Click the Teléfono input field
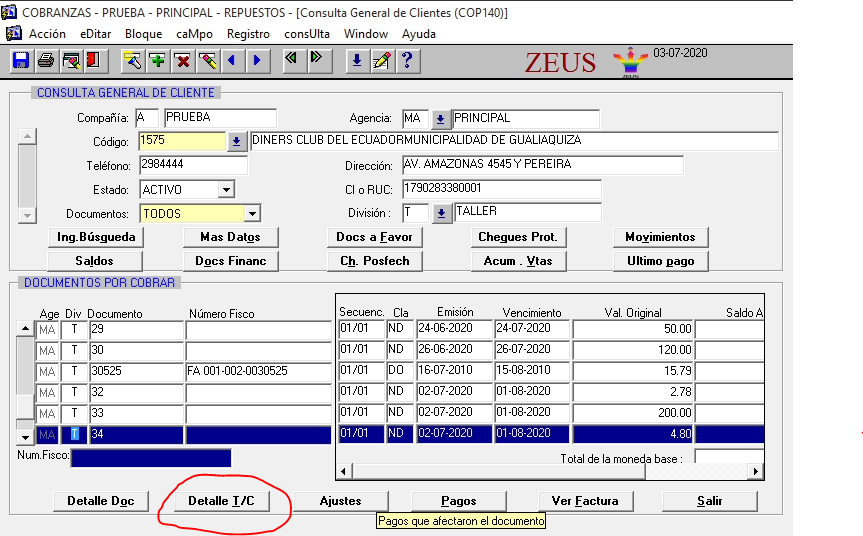863x536 pixels. [x=193, y=165]
